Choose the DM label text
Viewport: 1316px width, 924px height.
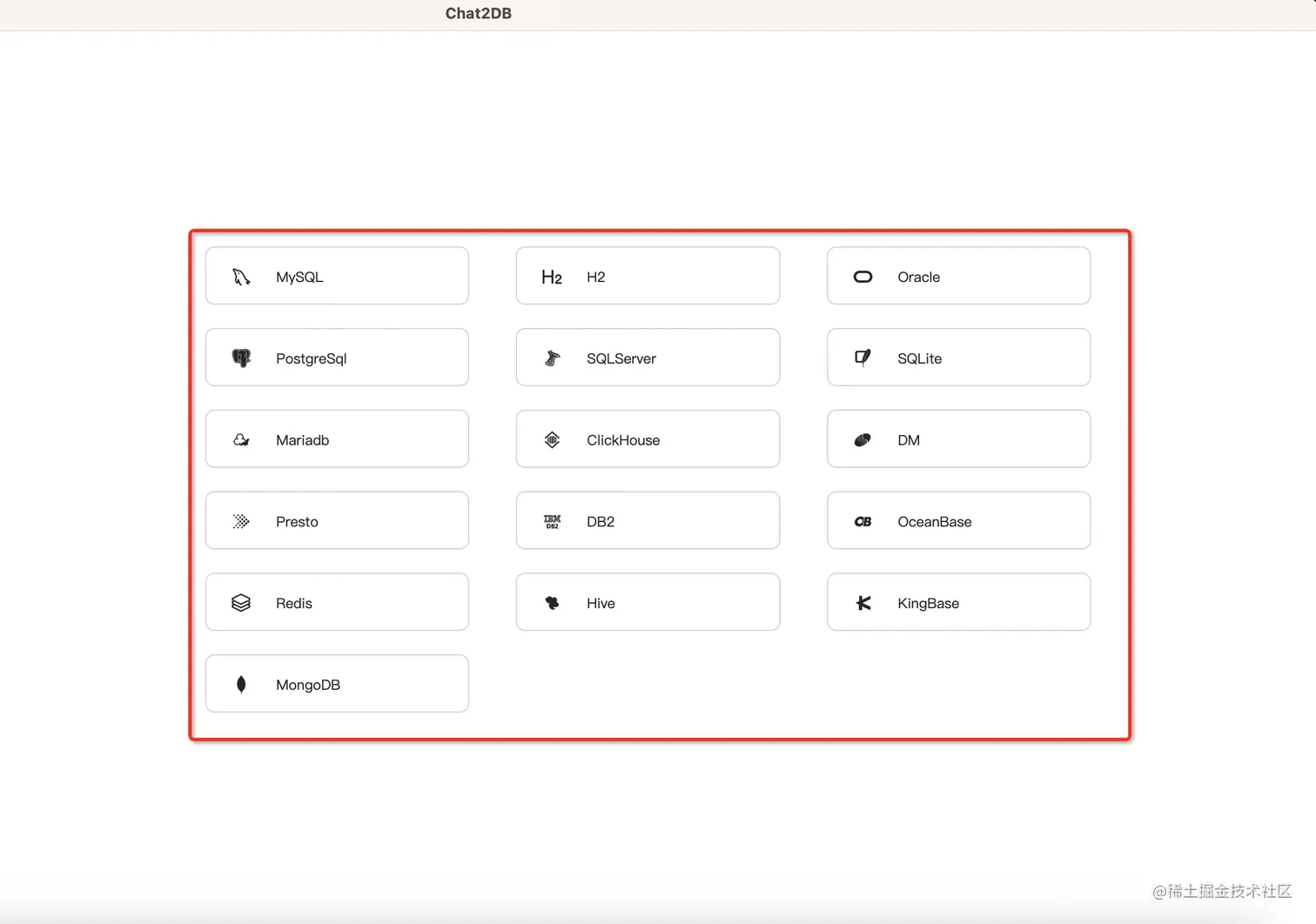click(x=909, y=440)
